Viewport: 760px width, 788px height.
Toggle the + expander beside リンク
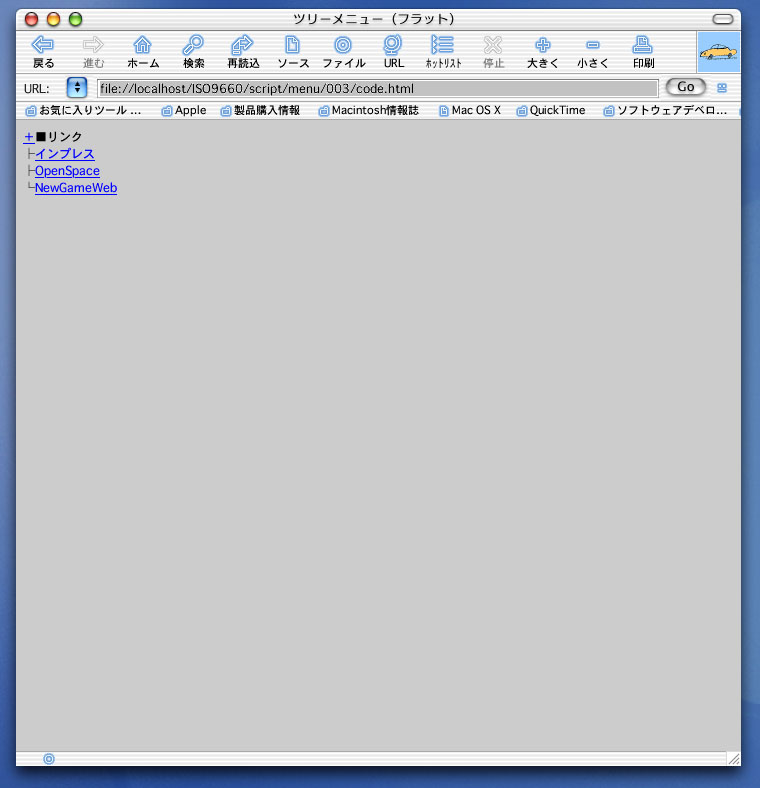pos(29,137)
